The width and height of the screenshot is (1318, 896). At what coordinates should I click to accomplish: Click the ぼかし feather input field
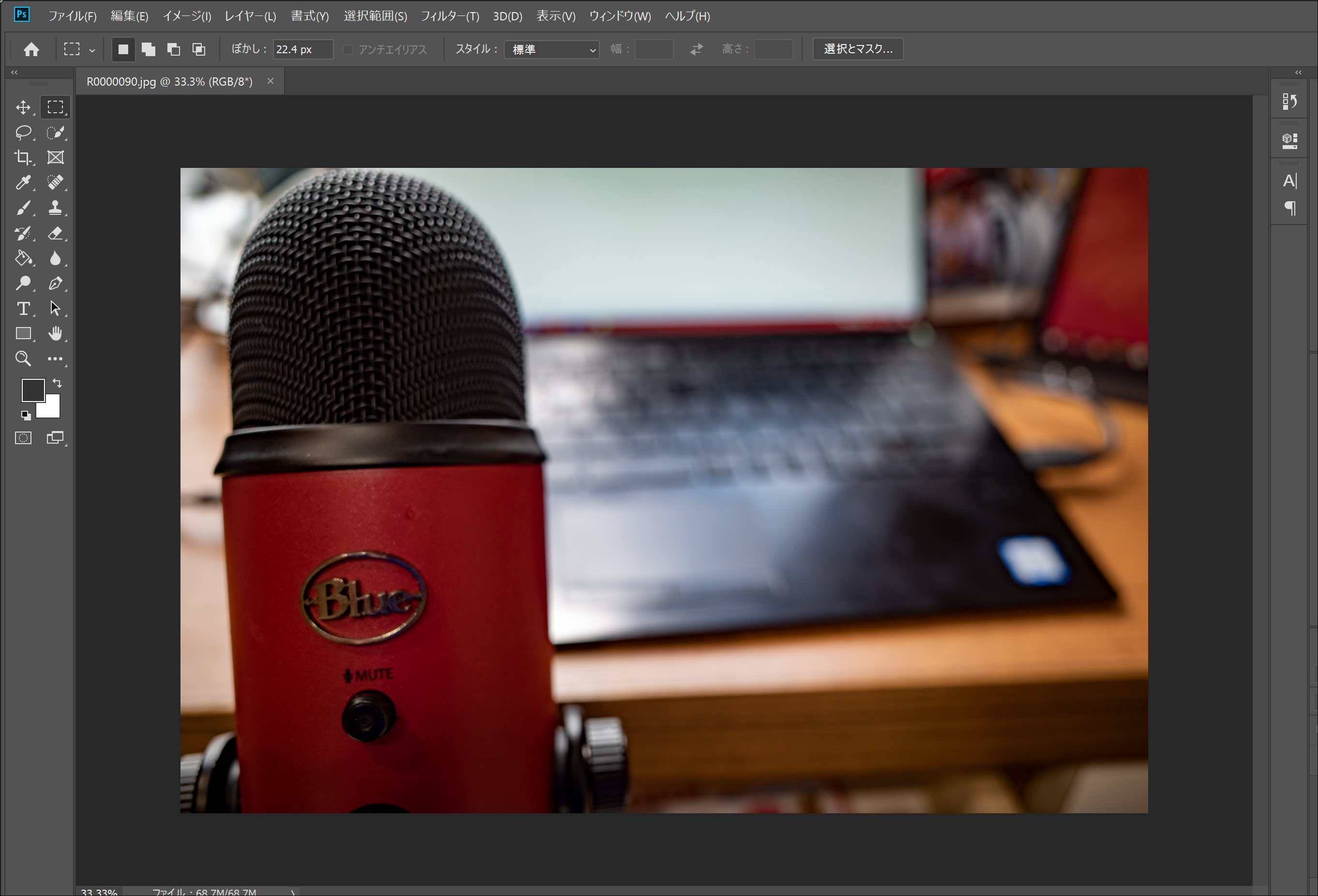pos(302,49)
